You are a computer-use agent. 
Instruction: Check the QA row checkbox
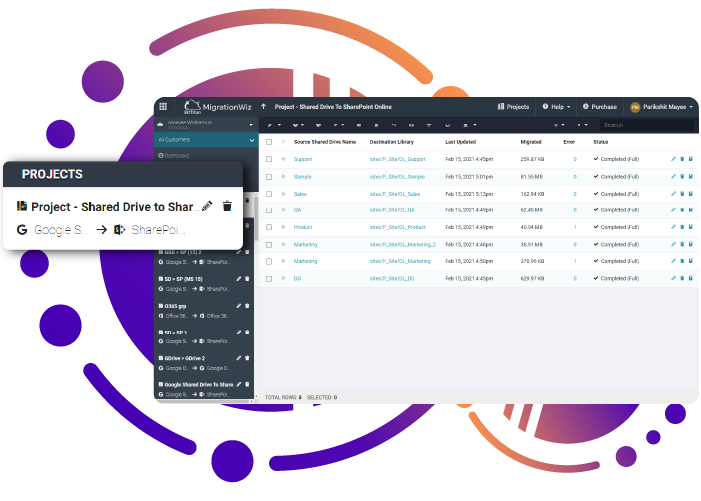tap(269, 210)
